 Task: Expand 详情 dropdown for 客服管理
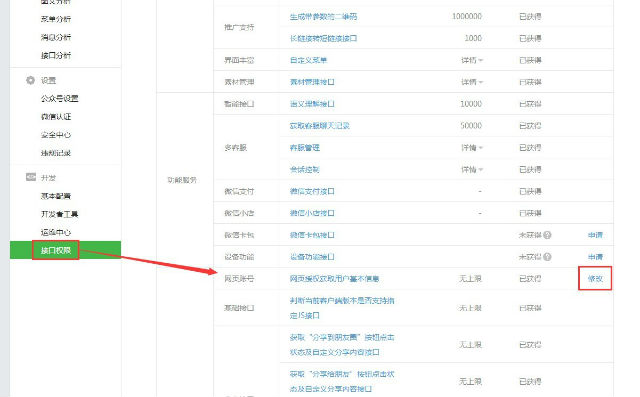pyautogui.click(x=472, y=147)
